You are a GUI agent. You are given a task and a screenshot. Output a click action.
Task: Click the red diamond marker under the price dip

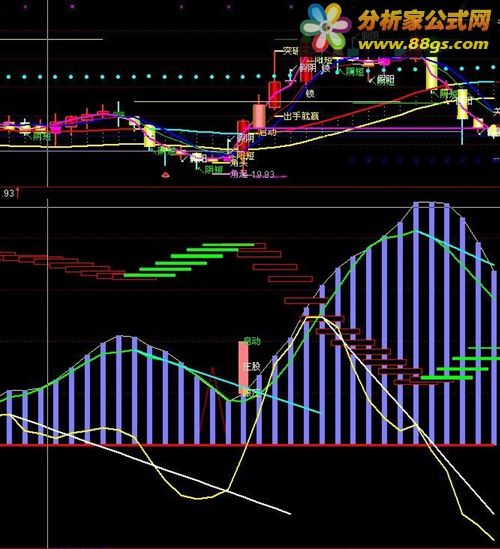click(x=166, y=174)
